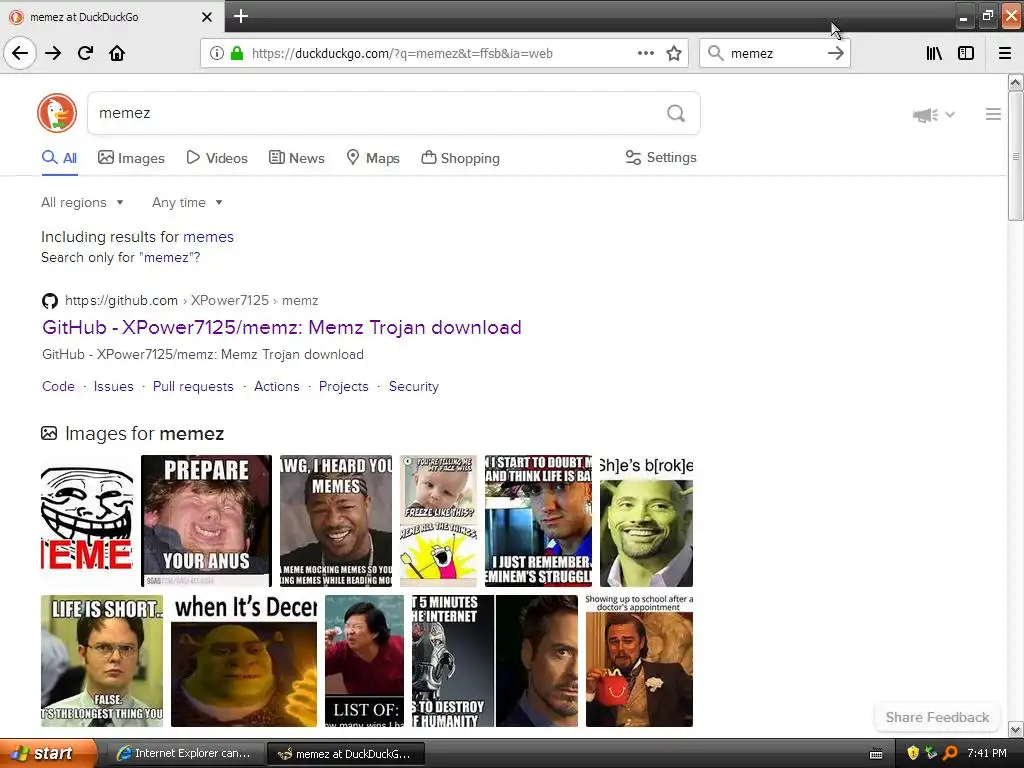Open the Code sitelink
Viewport: 1024px width, 768px height.
(58, 386)
